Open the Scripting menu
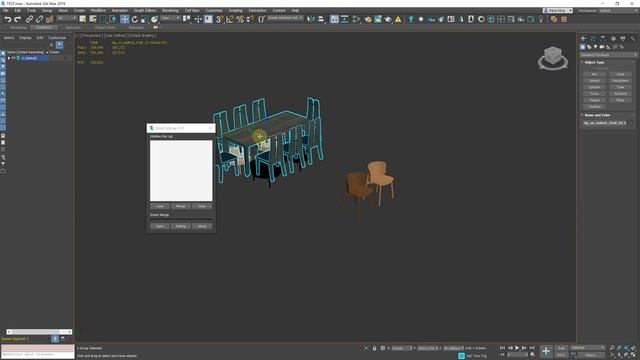The width and height of the screenshot is (640, 360). 236,10
